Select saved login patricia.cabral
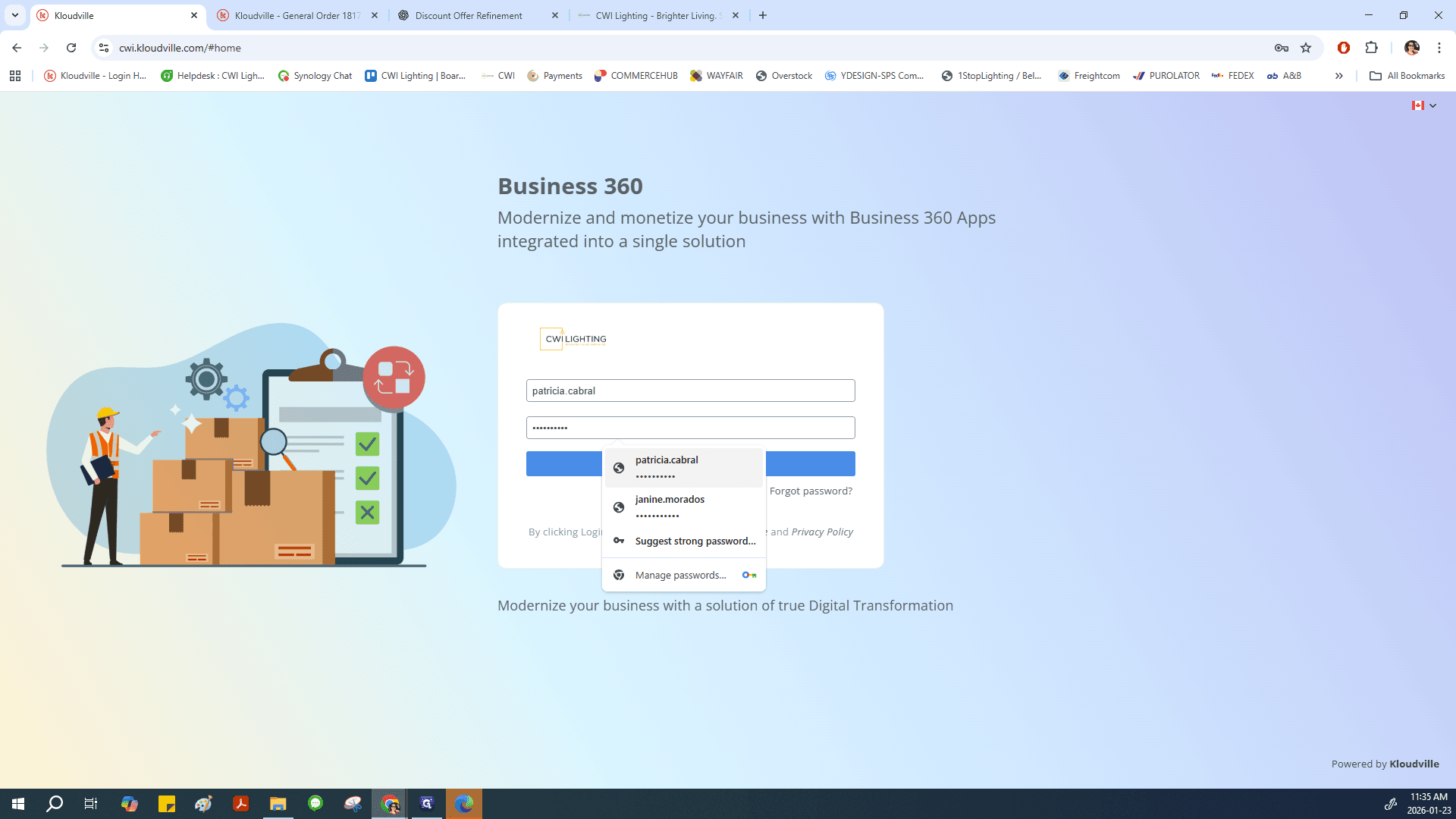 click(683, 468)
